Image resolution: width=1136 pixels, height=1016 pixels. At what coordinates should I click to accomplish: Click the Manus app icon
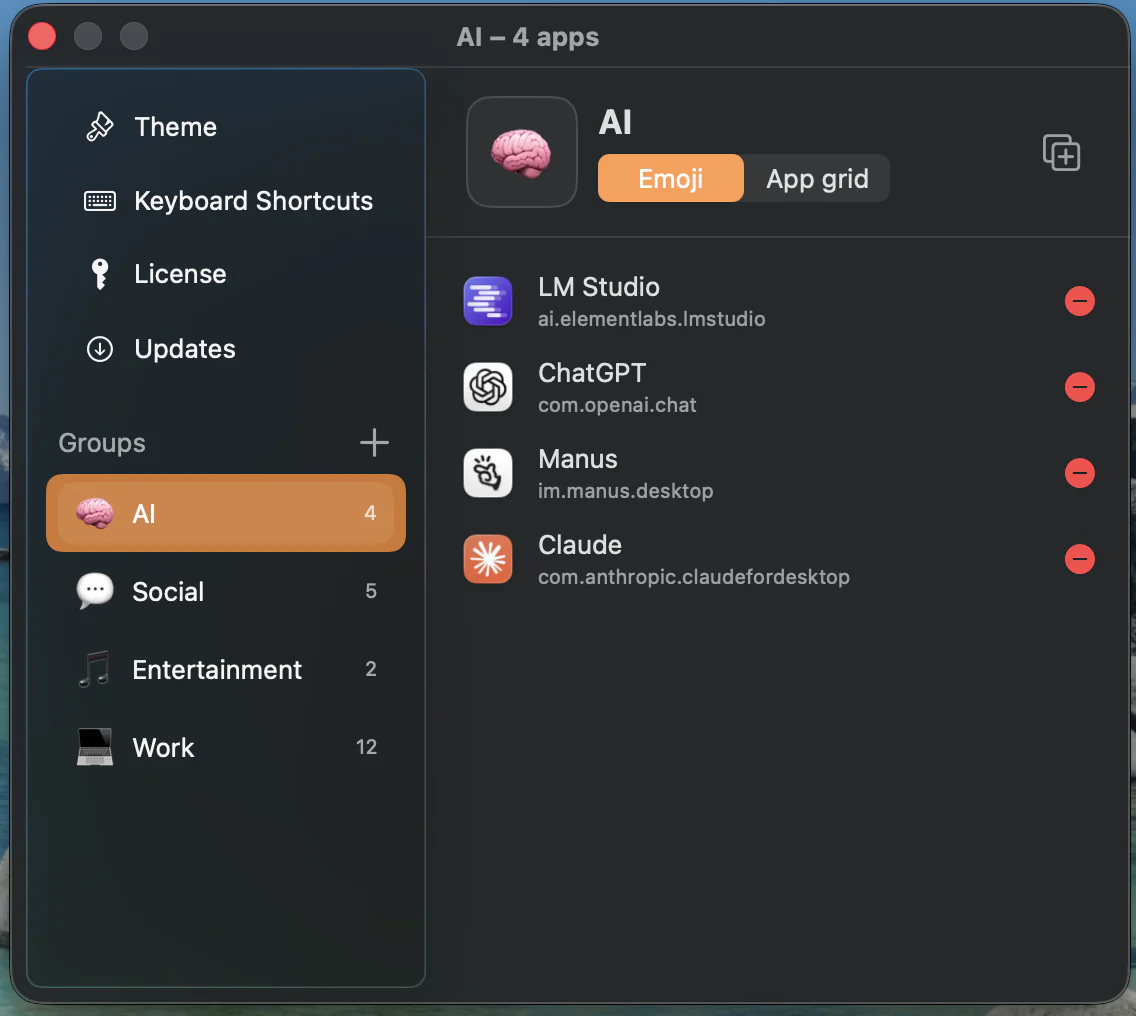[x=488, y=473]
